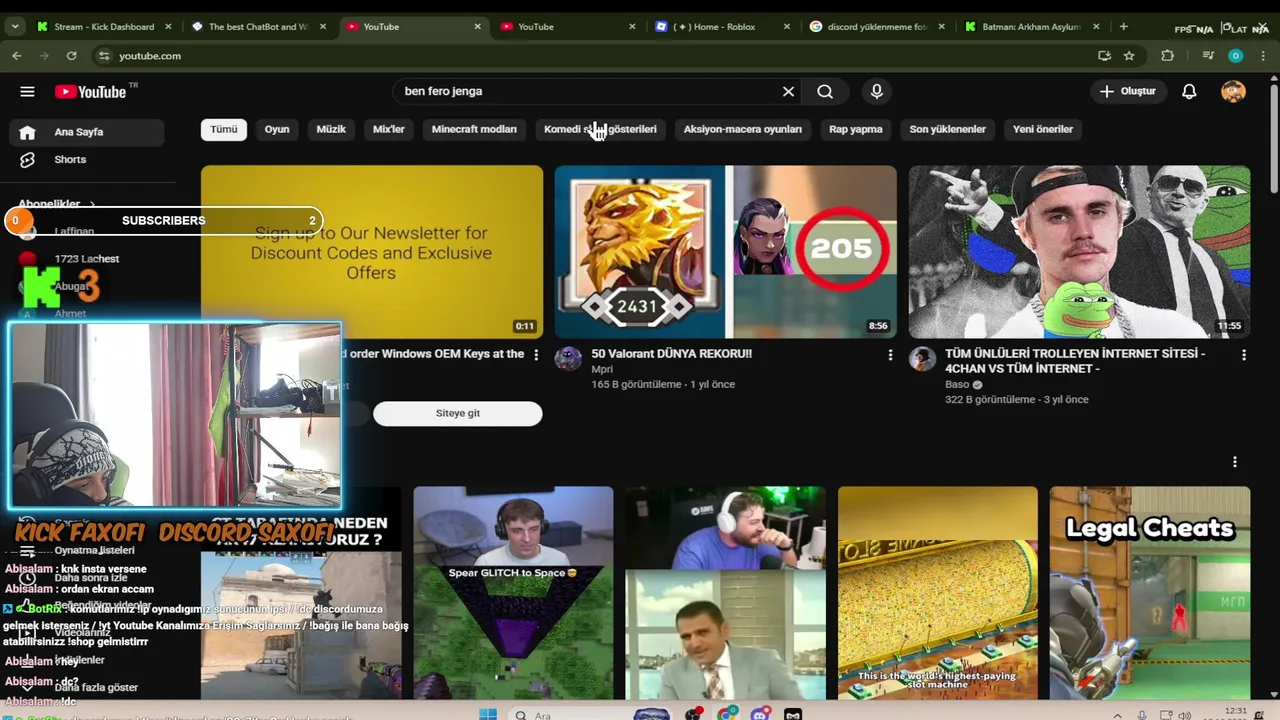Select the Tümü filter chip
Image resolution: width=1280 pixels, height=720 pixels.
click(224, 129)
